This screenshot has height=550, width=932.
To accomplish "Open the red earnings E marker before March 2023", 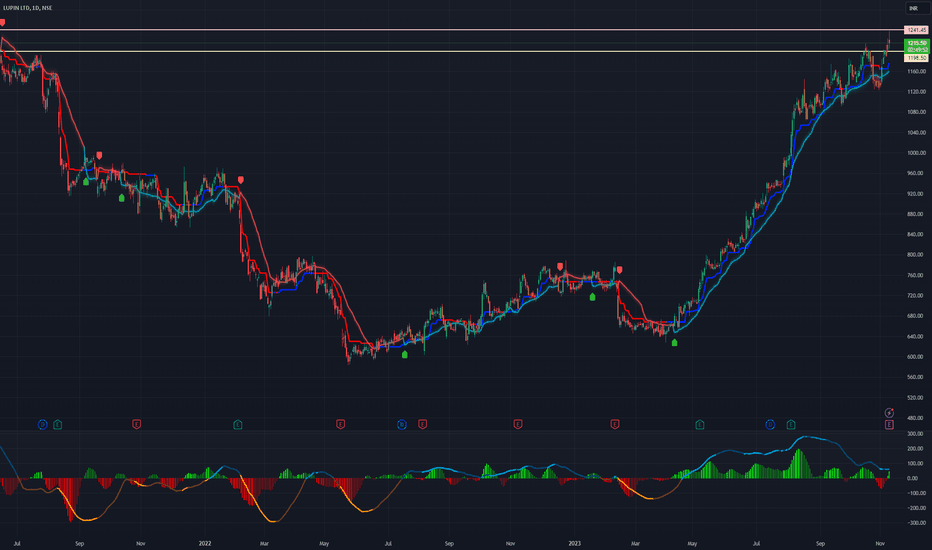I will point(615,425).
